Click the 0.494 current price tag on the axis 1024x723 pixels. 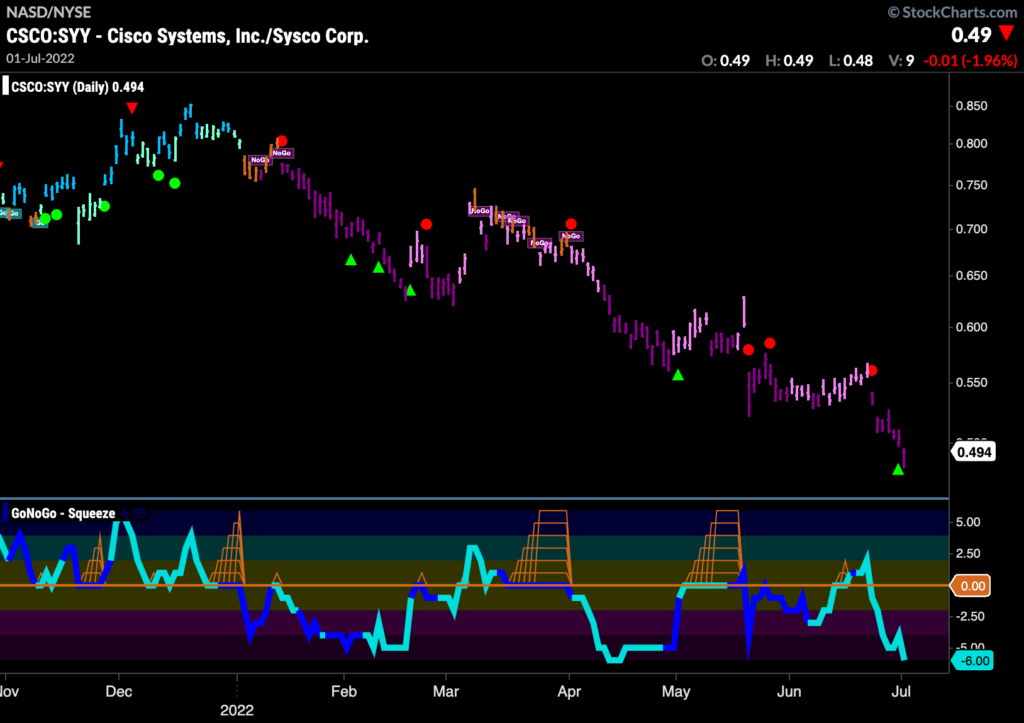click(974, 452)
